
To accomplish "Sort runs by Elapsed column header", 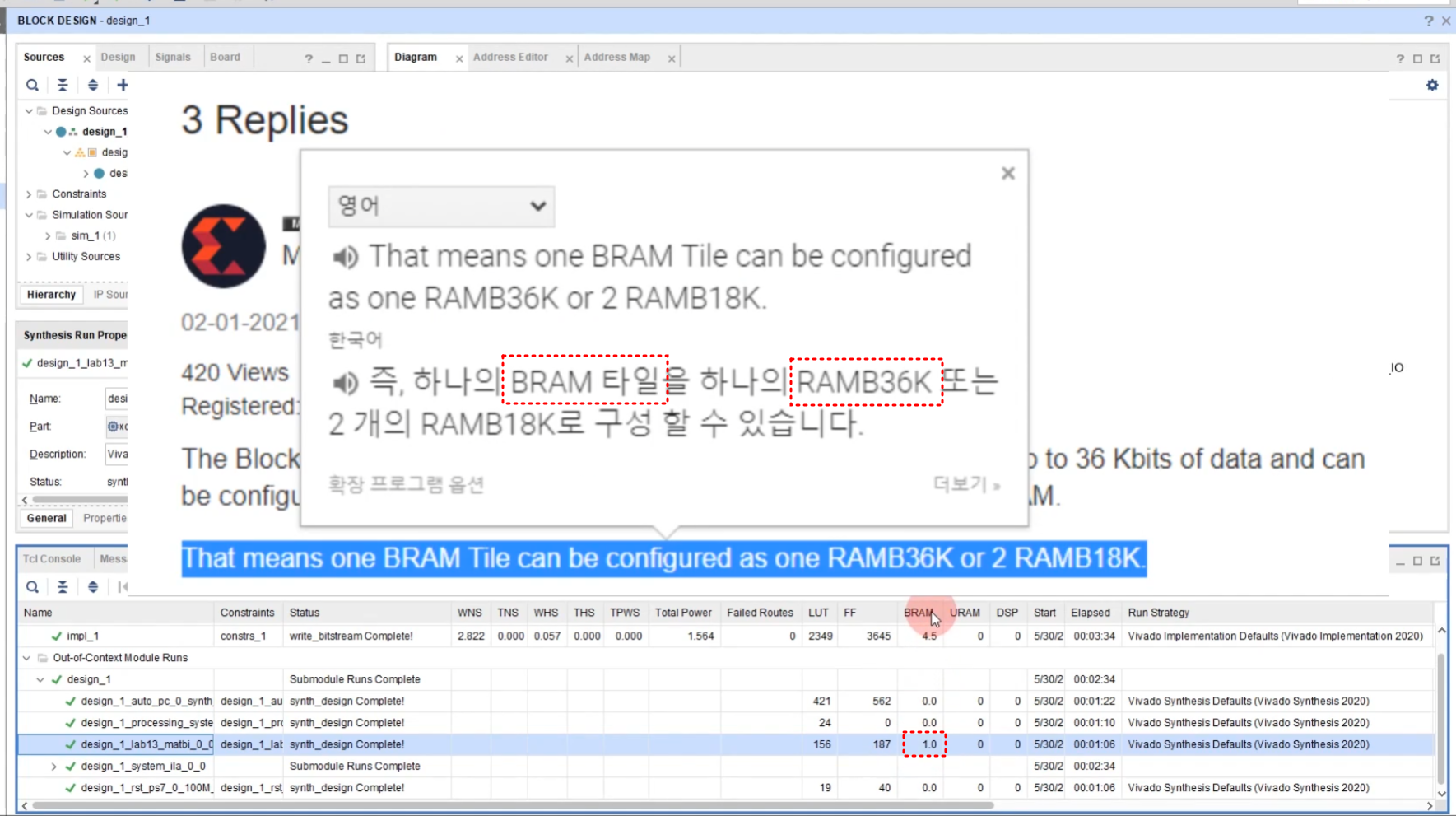I will [x=1090, y=613].
